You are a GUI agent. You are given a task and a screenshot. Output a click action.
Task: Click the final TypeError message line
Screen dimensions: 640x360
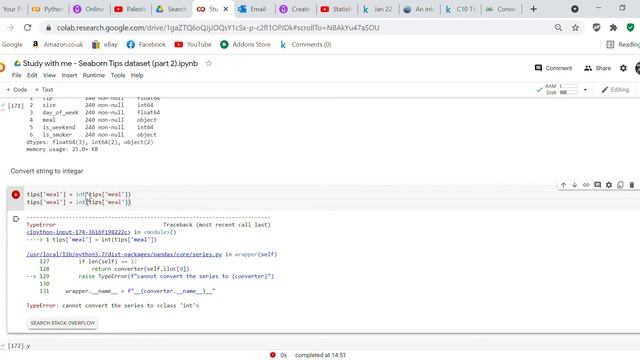113,305
